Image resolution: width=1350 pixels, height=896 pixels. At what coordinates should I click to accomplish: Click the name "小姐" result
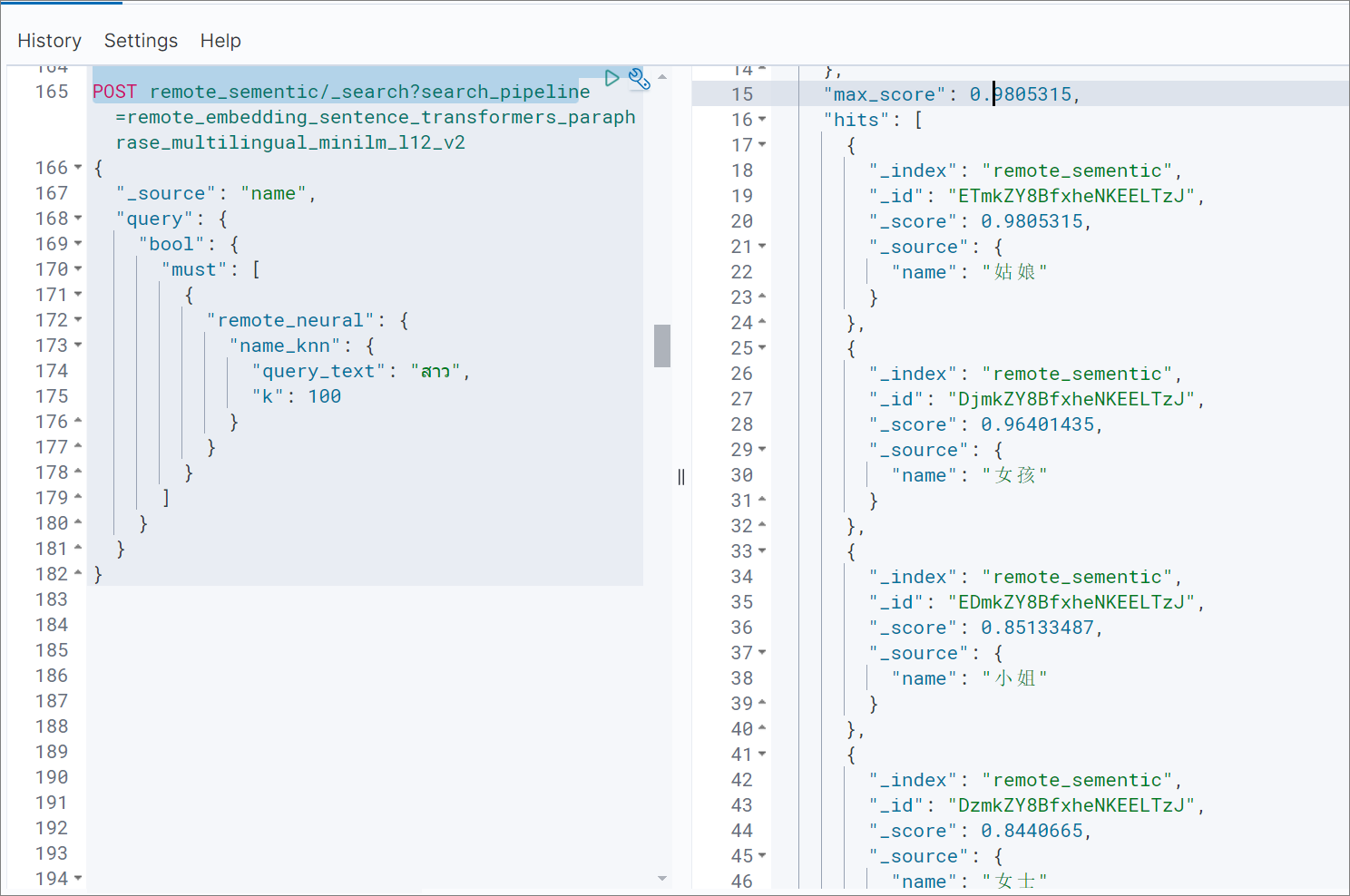(x=1015, y=678)
